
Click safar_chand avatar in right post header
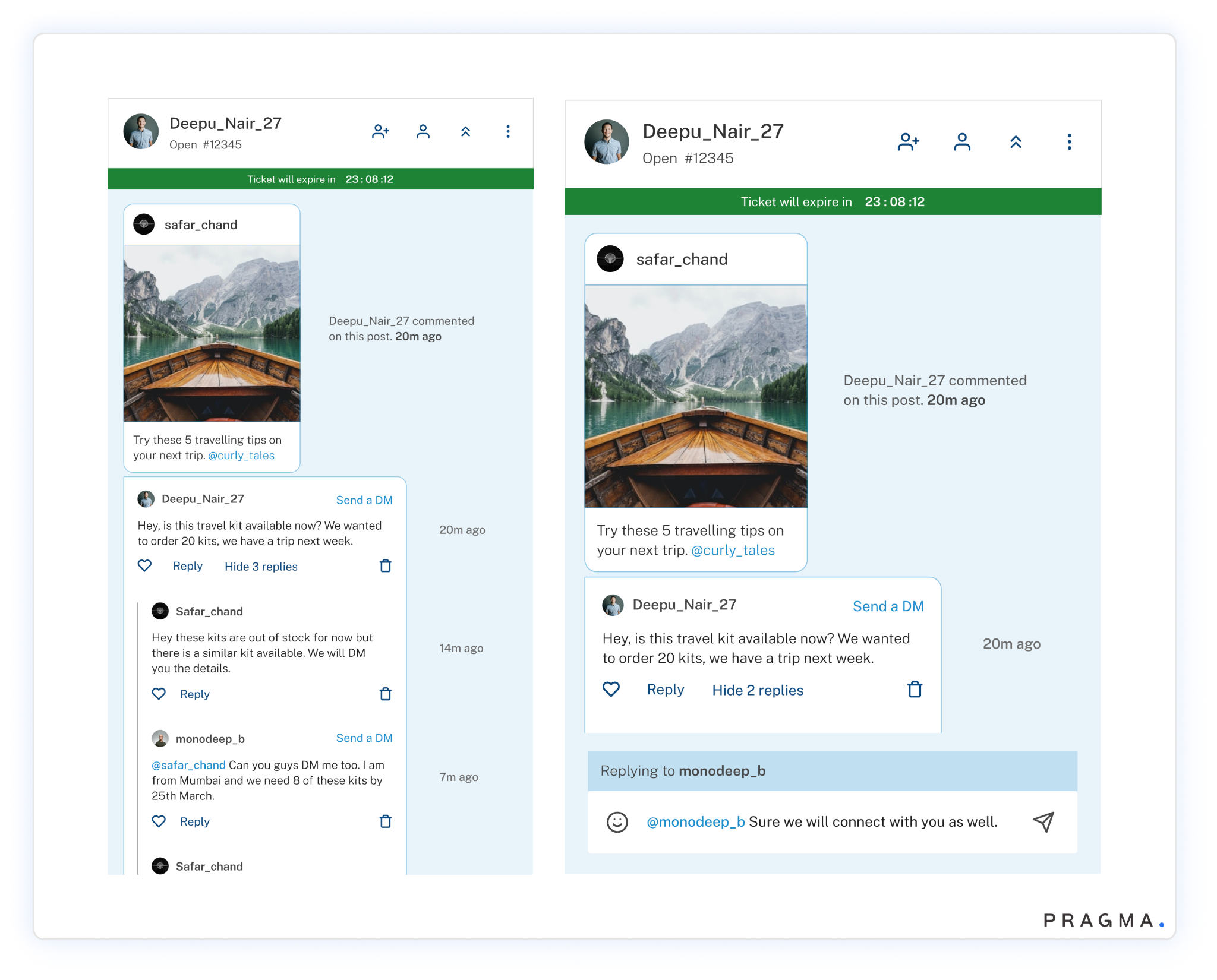[610, 259]
